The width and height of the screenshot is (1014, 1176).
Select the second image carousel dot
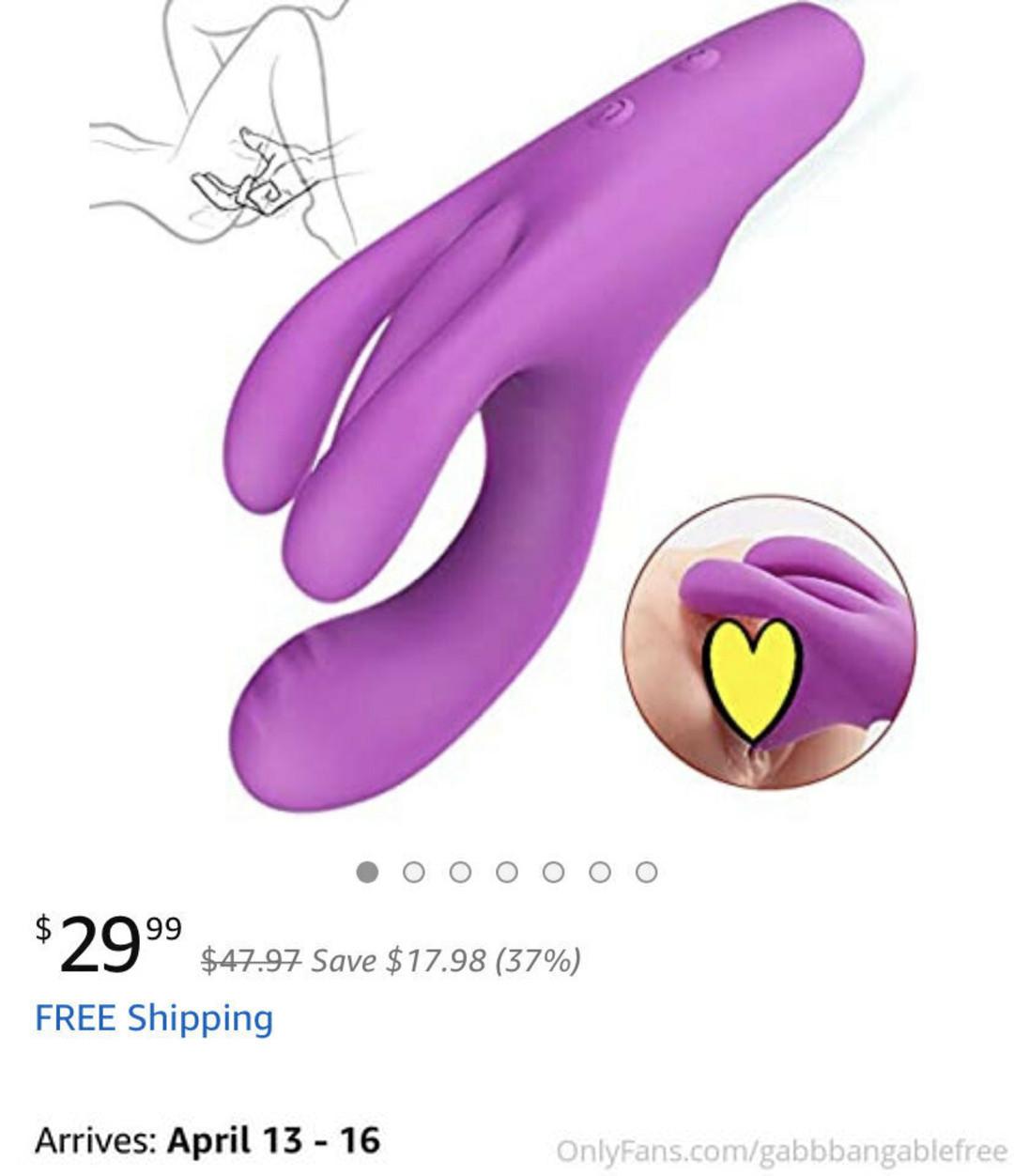click(413, 872)
